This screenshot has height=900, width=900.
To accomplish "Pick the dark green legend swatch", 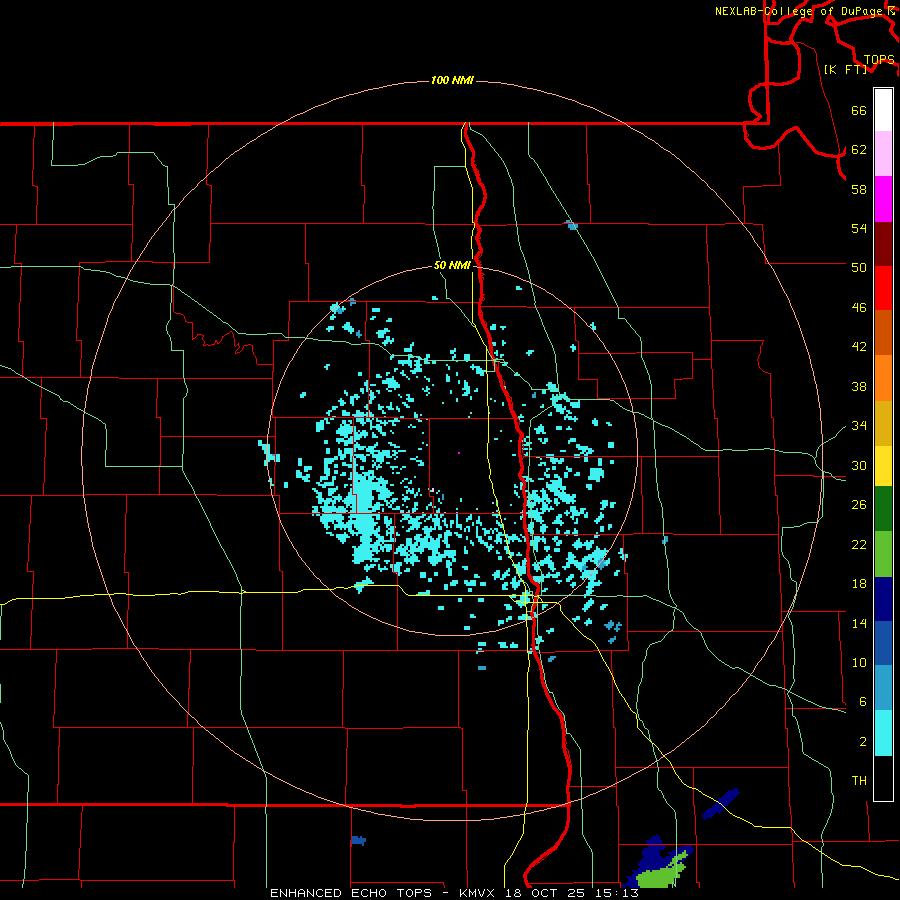I will [x=883, y=509].
